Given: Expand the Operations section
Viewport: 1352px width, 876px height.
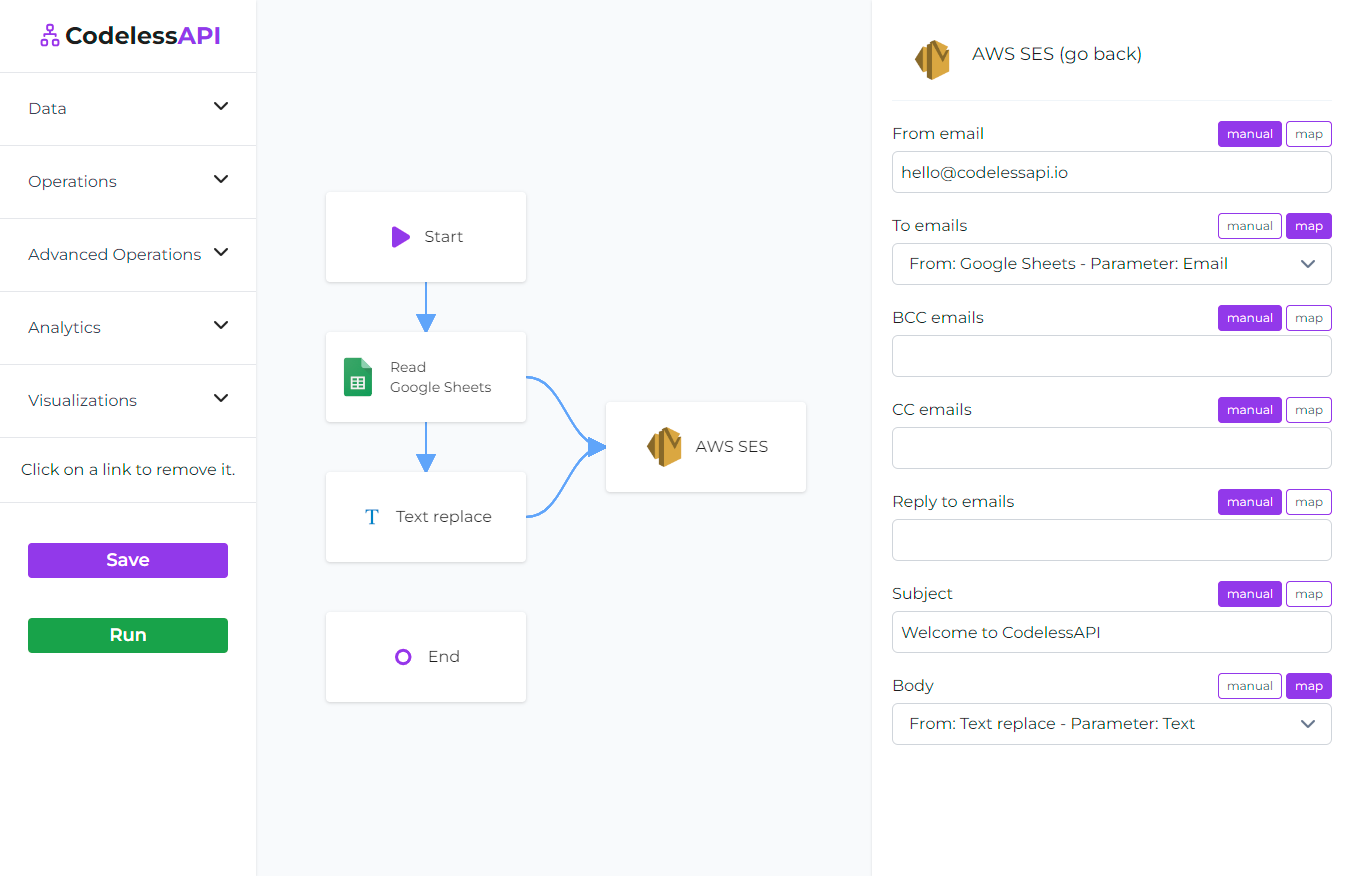Looking at the screenshot, I should click(x=128, y=181).
